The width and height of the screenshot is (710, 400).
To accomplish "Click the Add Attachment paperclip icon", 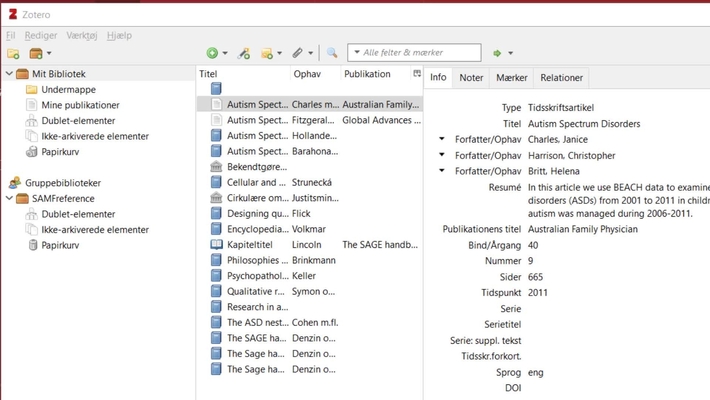I will (x=297, y=53).
